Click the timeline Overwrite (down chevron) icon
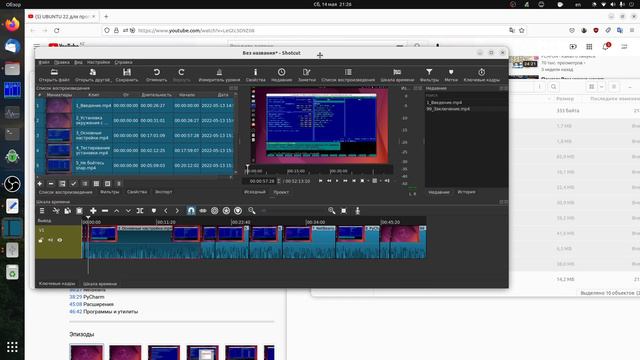The image size is (640, 360). (128, 211)
